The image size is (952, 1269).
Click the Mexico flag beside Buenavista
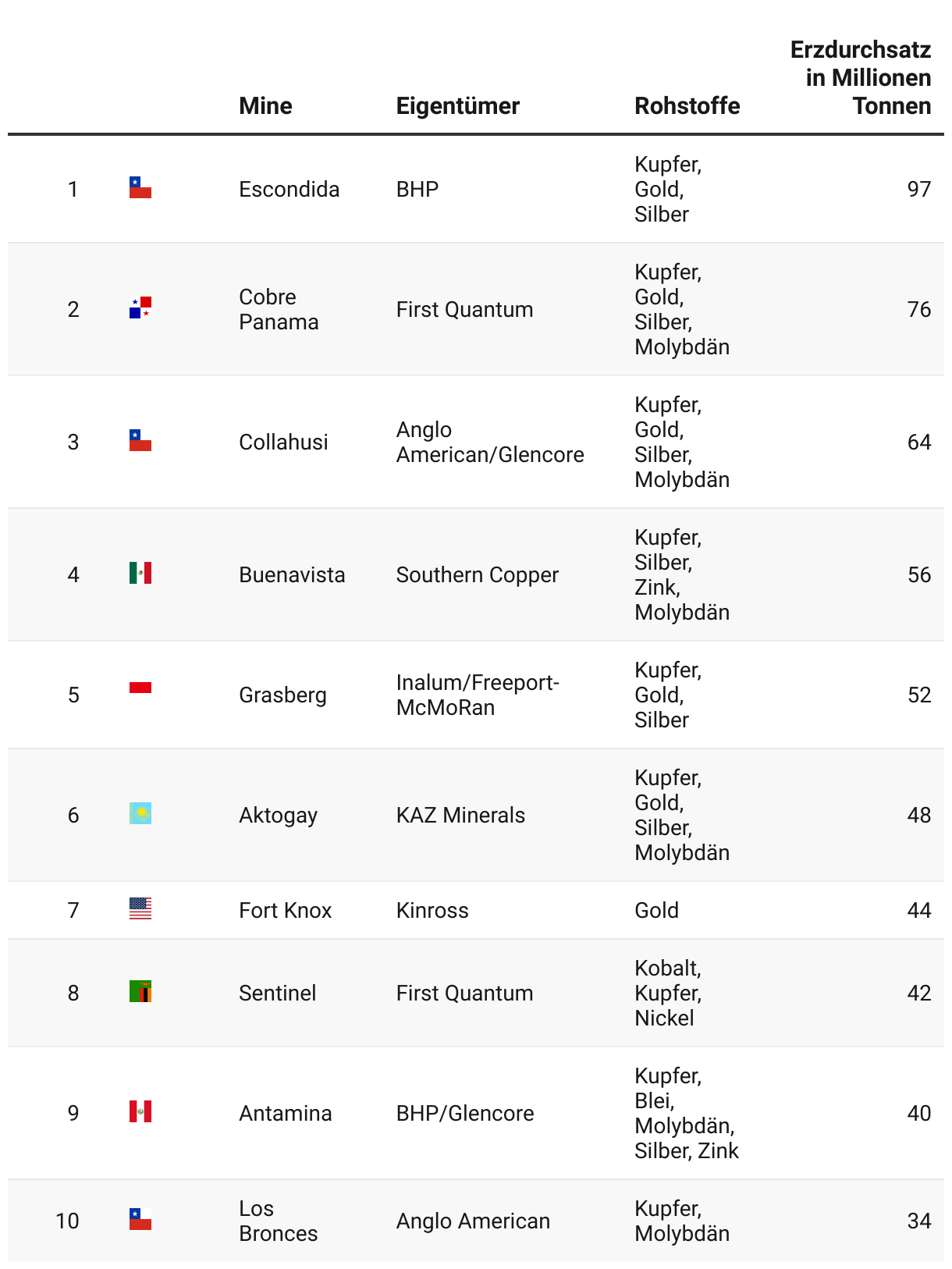[x=140, y=574]
